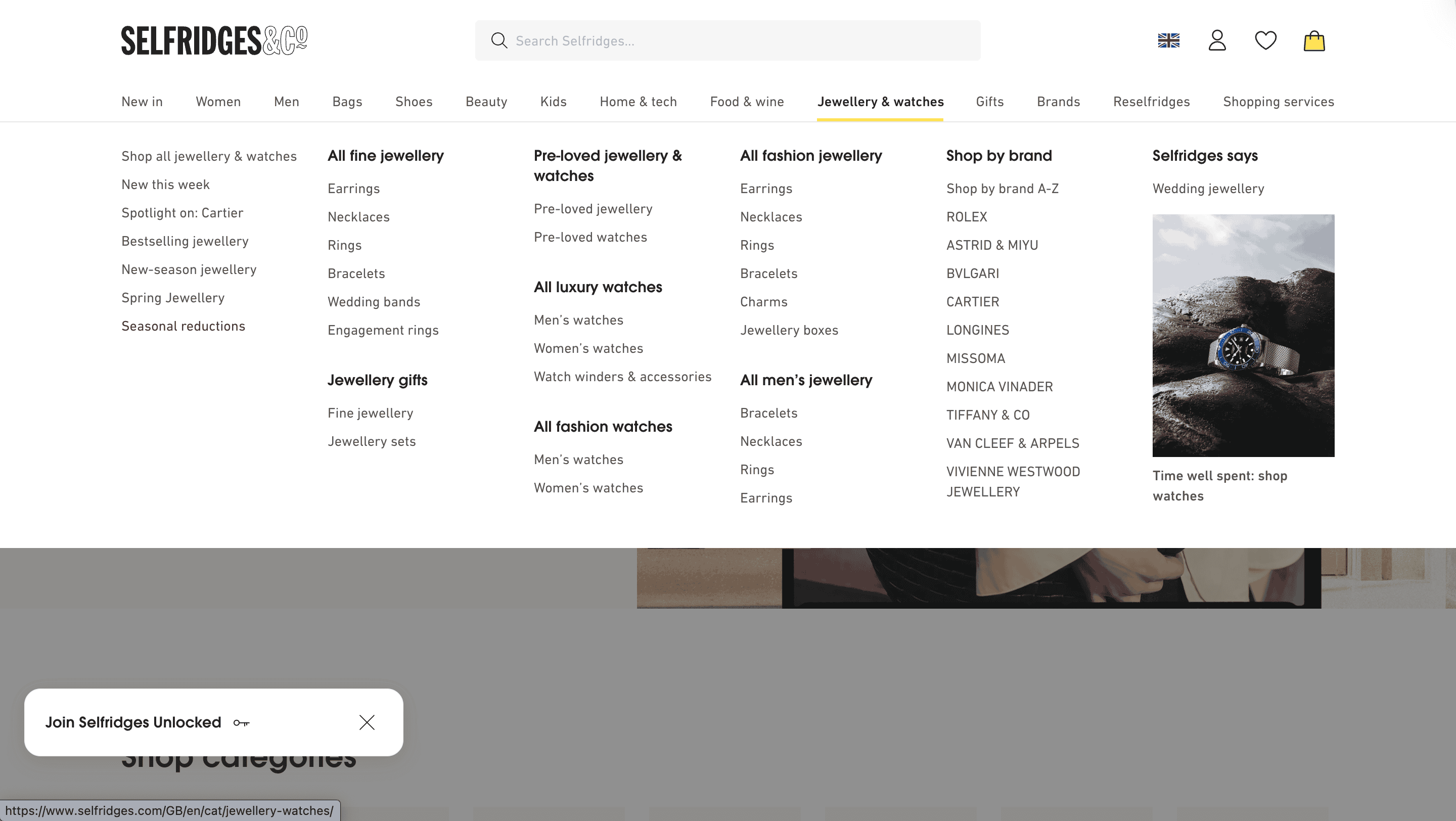1456x821 pixels.
Task: Click the Seasonal reductions link
Action: click(x=183, y=326)
